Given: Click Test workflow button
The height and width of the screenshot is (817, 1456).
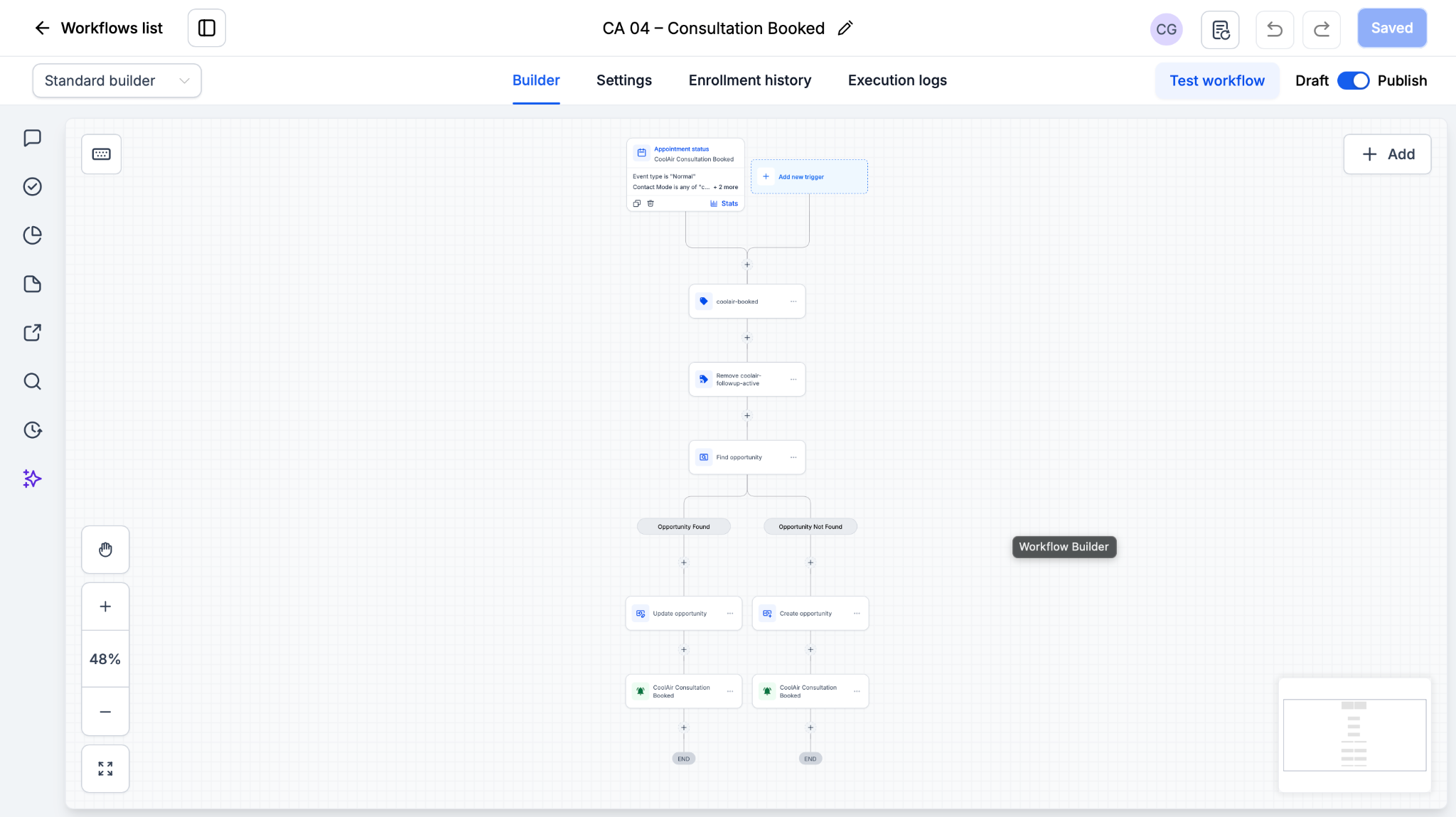Looking at the screenshot, I should coord(1217,80).
